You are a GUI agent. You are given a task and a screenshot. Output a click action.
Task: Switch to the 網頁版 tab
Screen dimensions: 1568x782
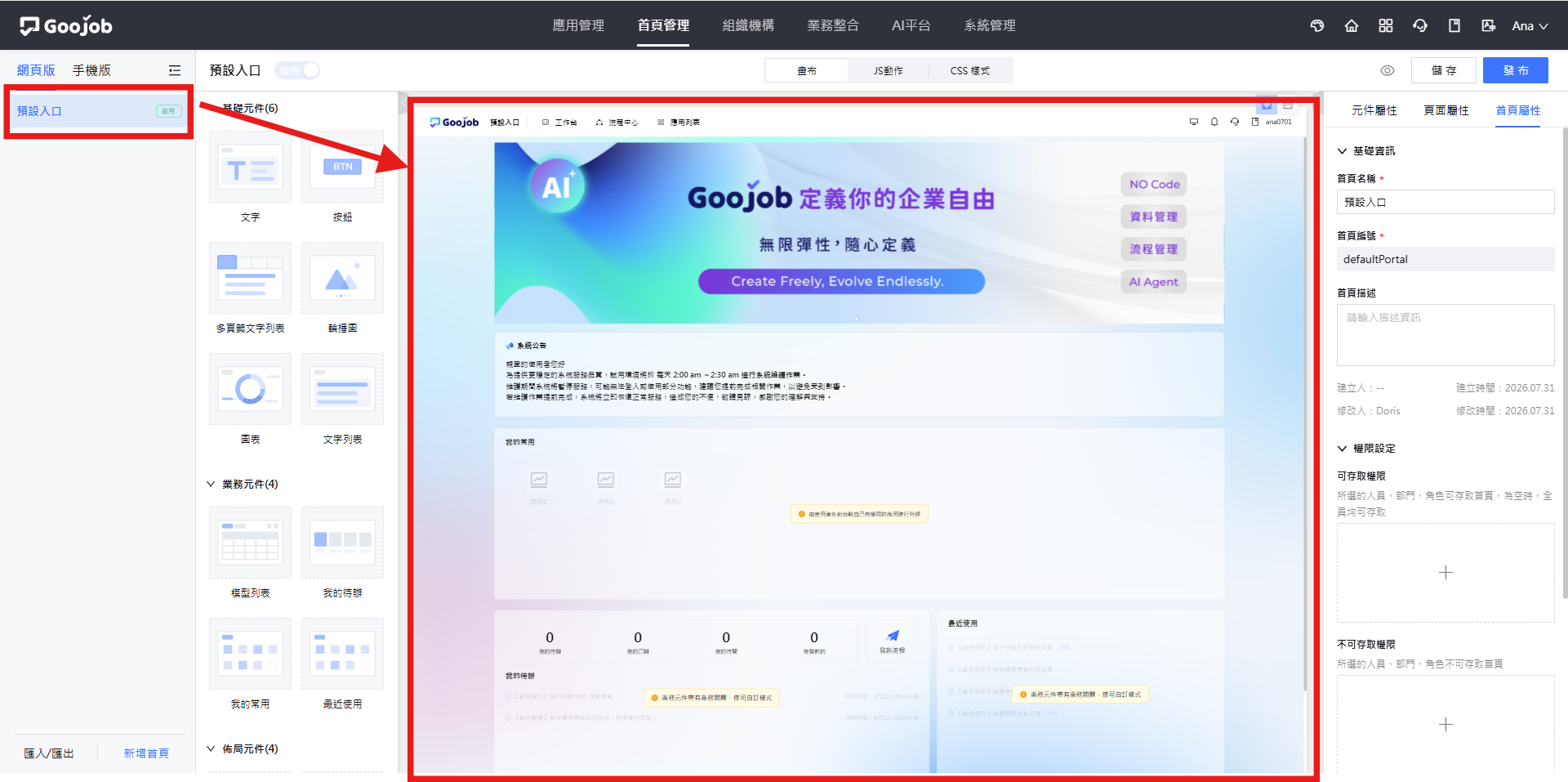[36, 70]
